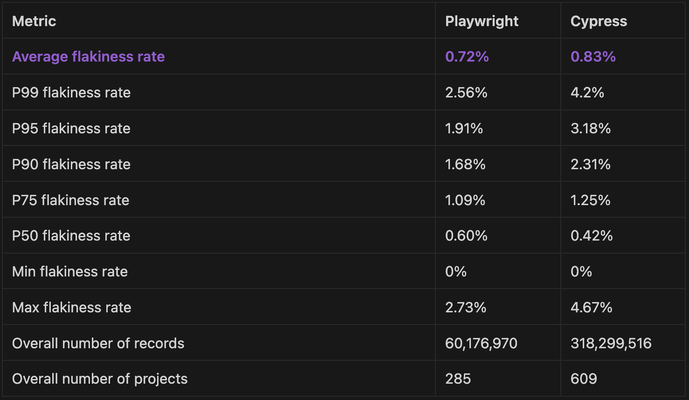This screenshot has height=400, width=689.
Task: Select Cypress's 0.83% average value
Action: (x=593, y=57)
